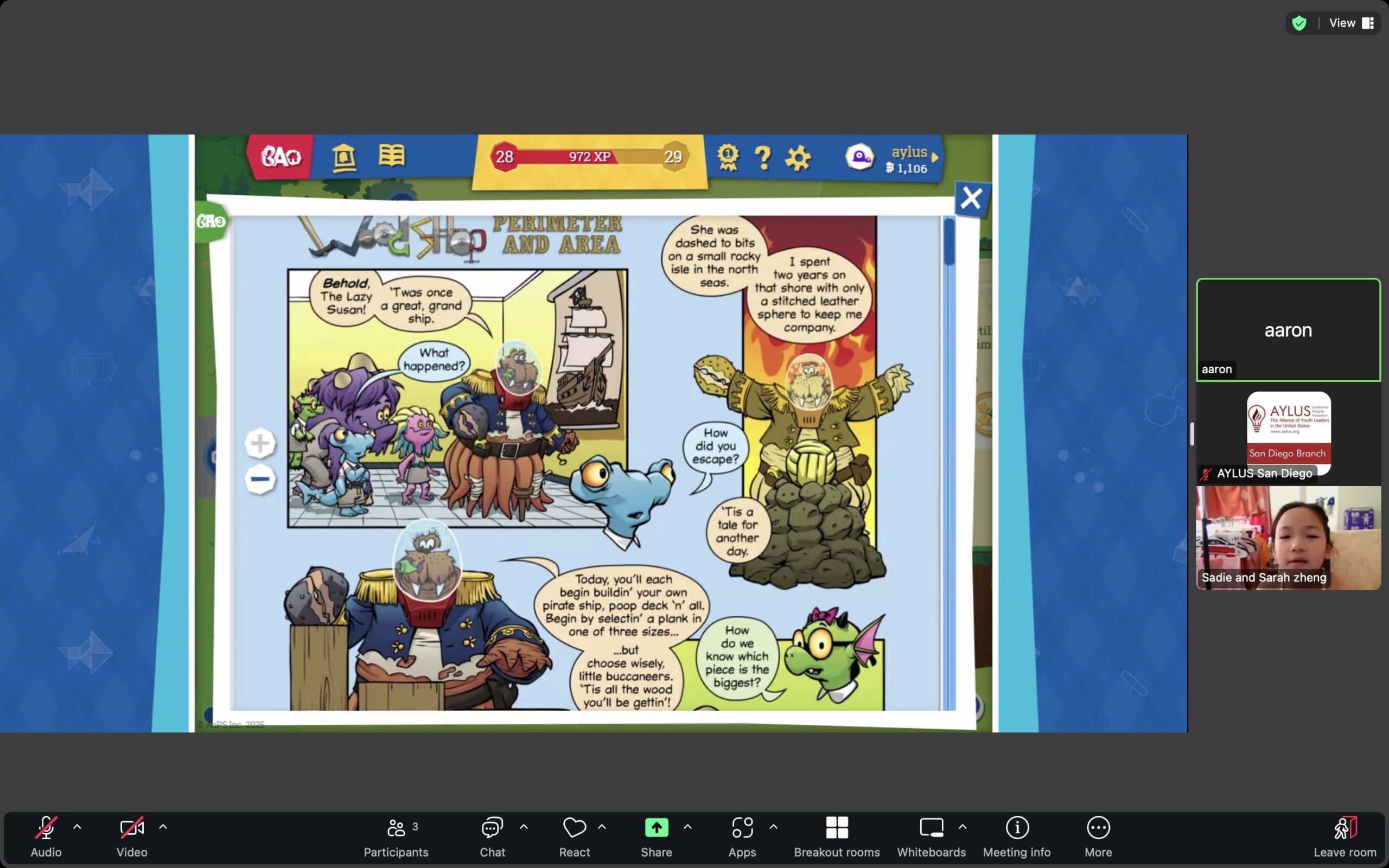Open Whiteboards
Image resolution: width=1389 pixels, height=868 pixels.
coord(931,836)
